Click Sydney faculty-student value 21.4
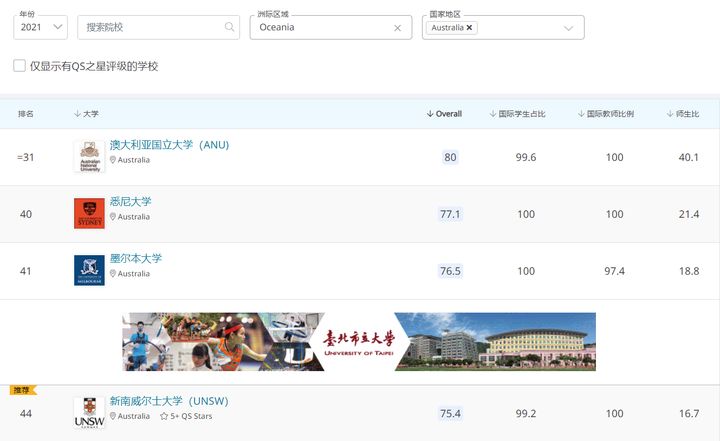Image resolution: width=720 pixels, height=441 pixels. point(689,214)
